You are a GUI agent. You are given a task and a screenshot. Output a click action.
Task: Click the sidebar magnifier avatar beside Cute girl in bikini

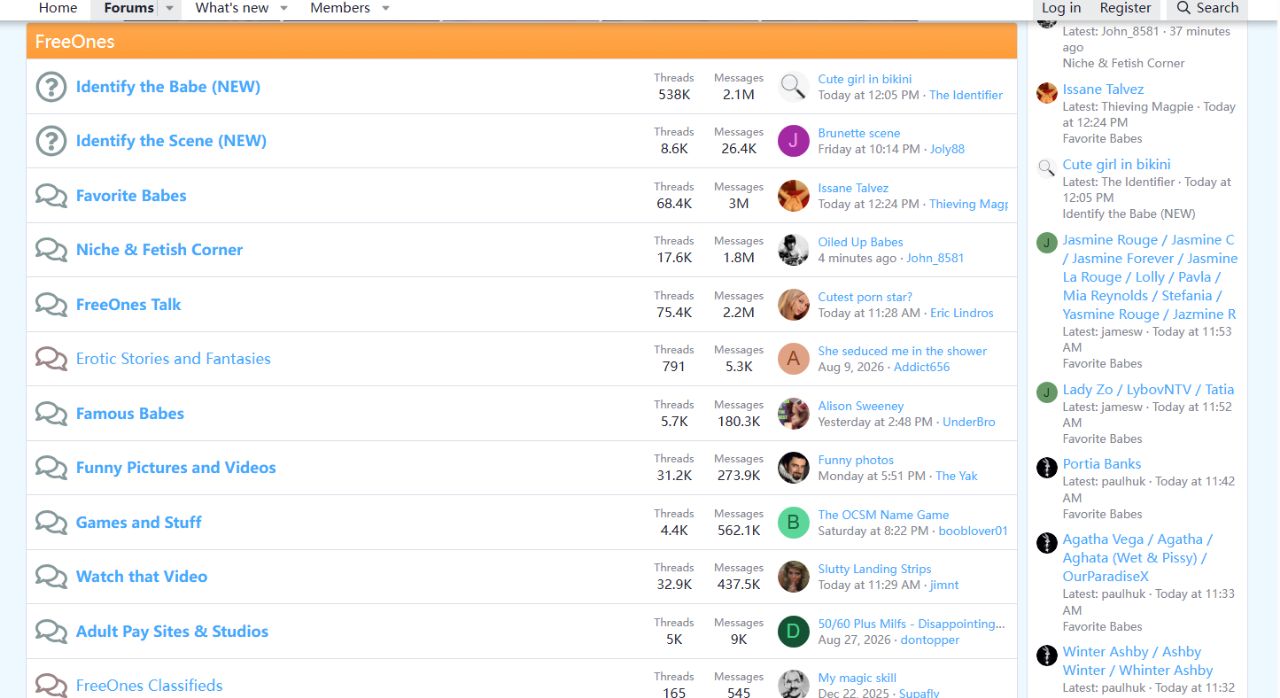click(1047, 167)
